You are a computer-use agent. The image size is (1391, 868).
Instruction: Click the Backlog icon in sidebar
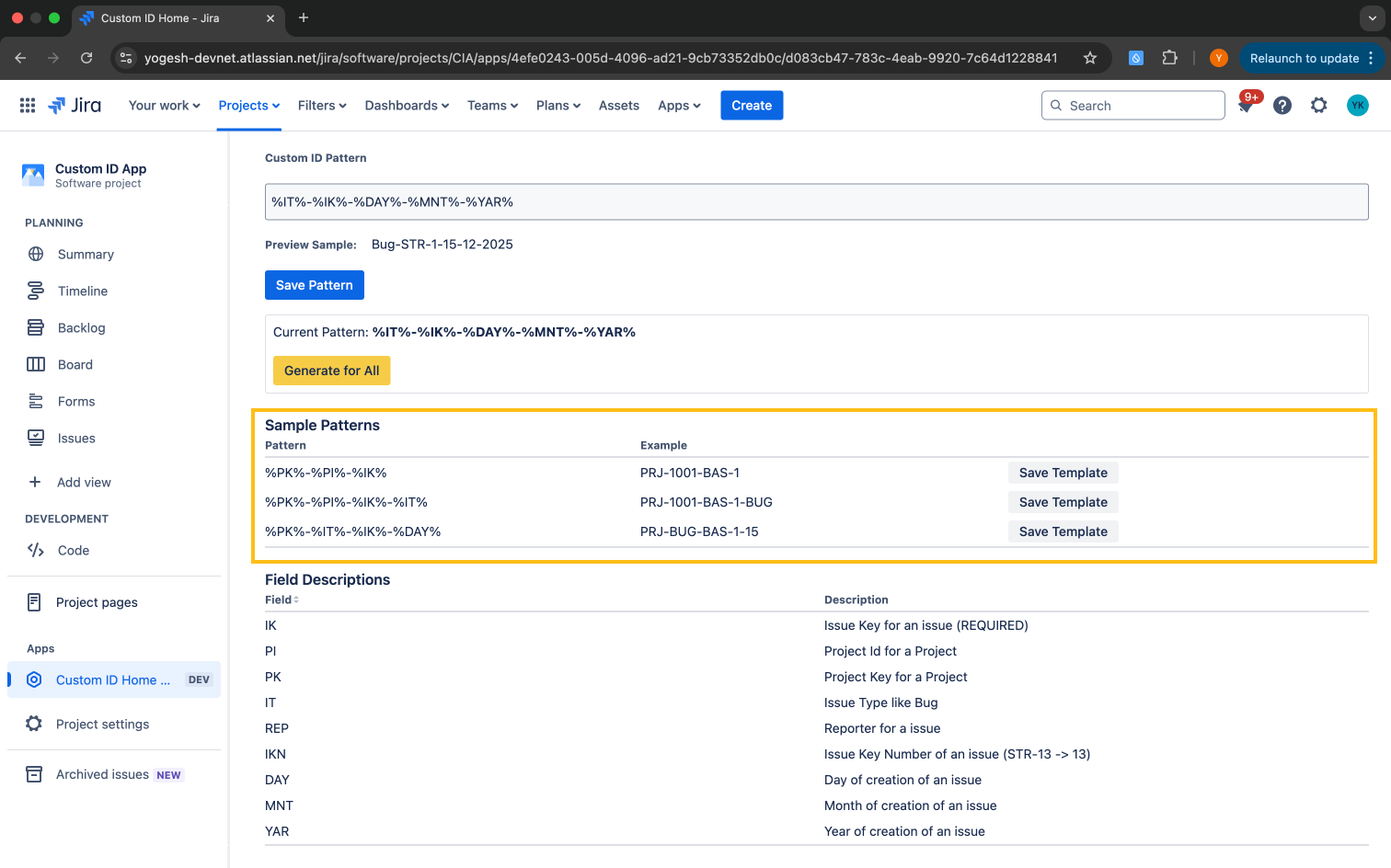[36, 327]
